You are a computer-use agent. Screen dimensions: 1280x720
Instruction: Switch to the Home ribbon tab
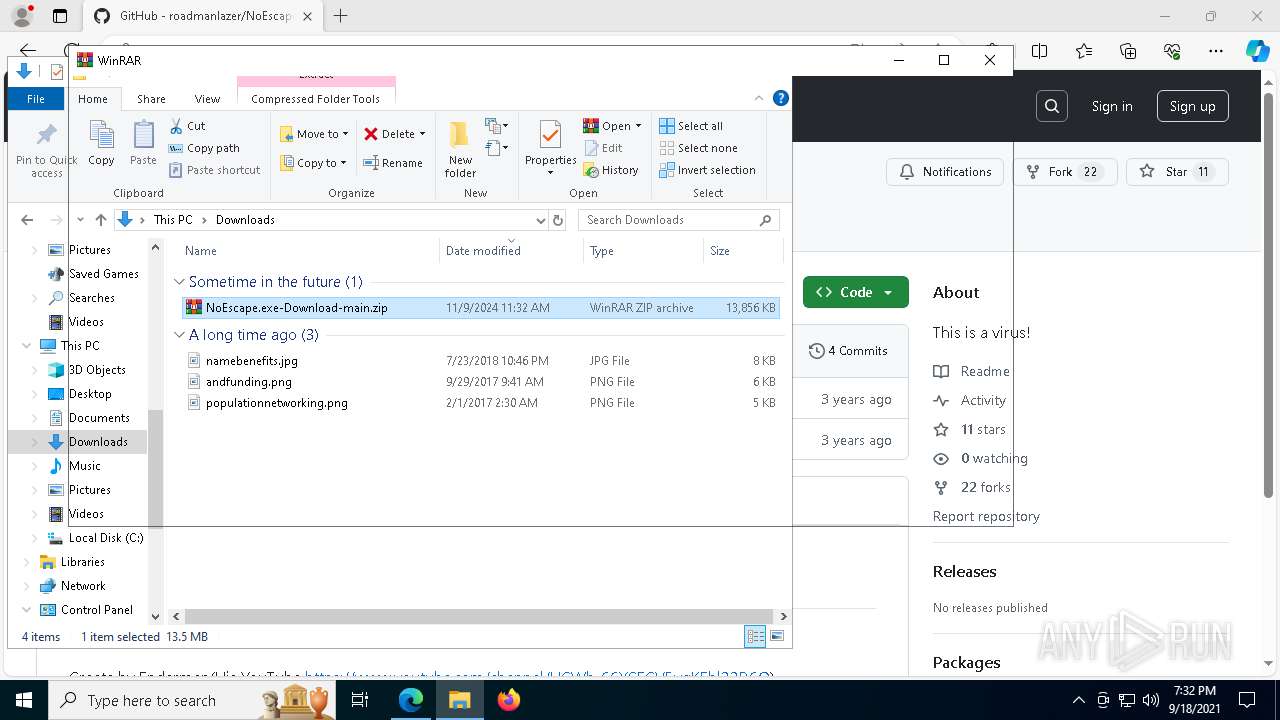click(93, 99)
